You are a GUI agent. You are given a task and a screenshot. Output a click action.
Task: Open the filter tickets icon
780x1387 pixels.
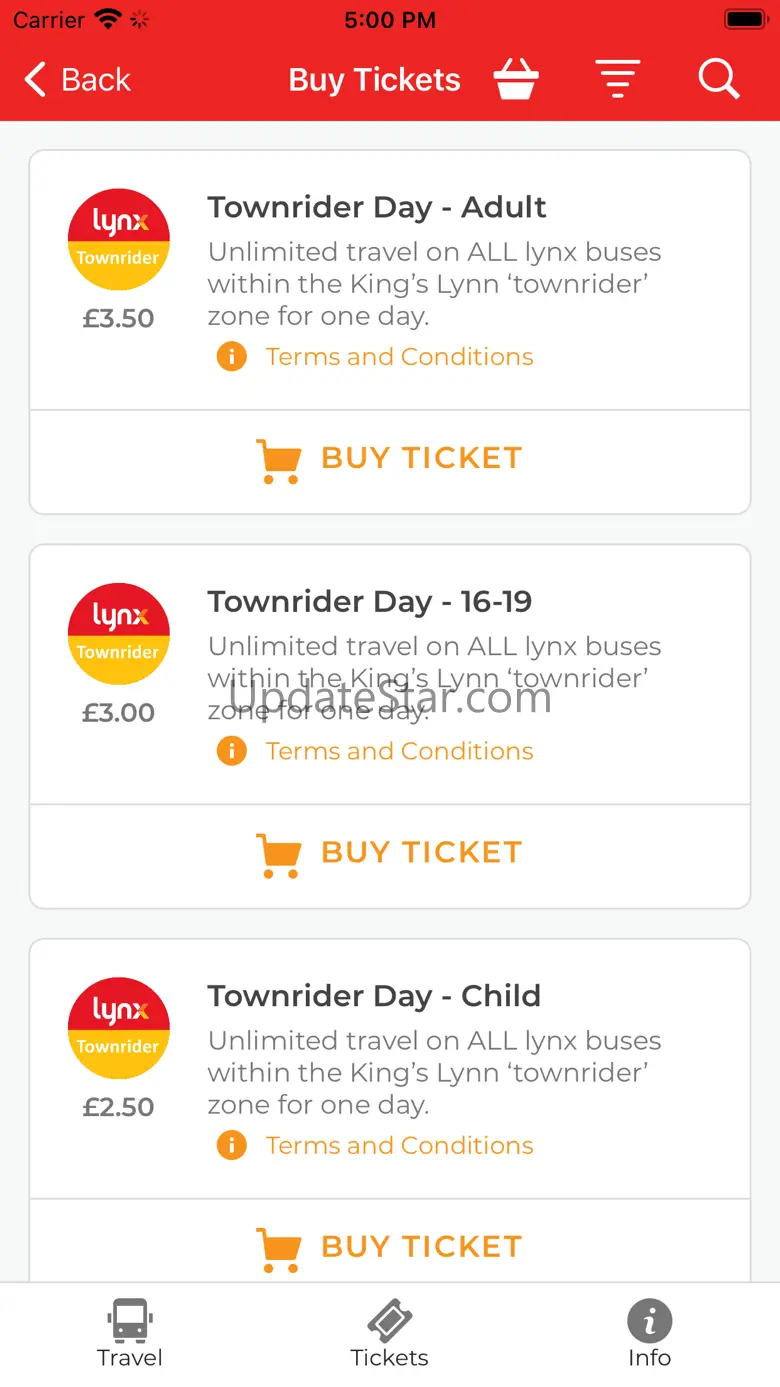coord(618,79)
